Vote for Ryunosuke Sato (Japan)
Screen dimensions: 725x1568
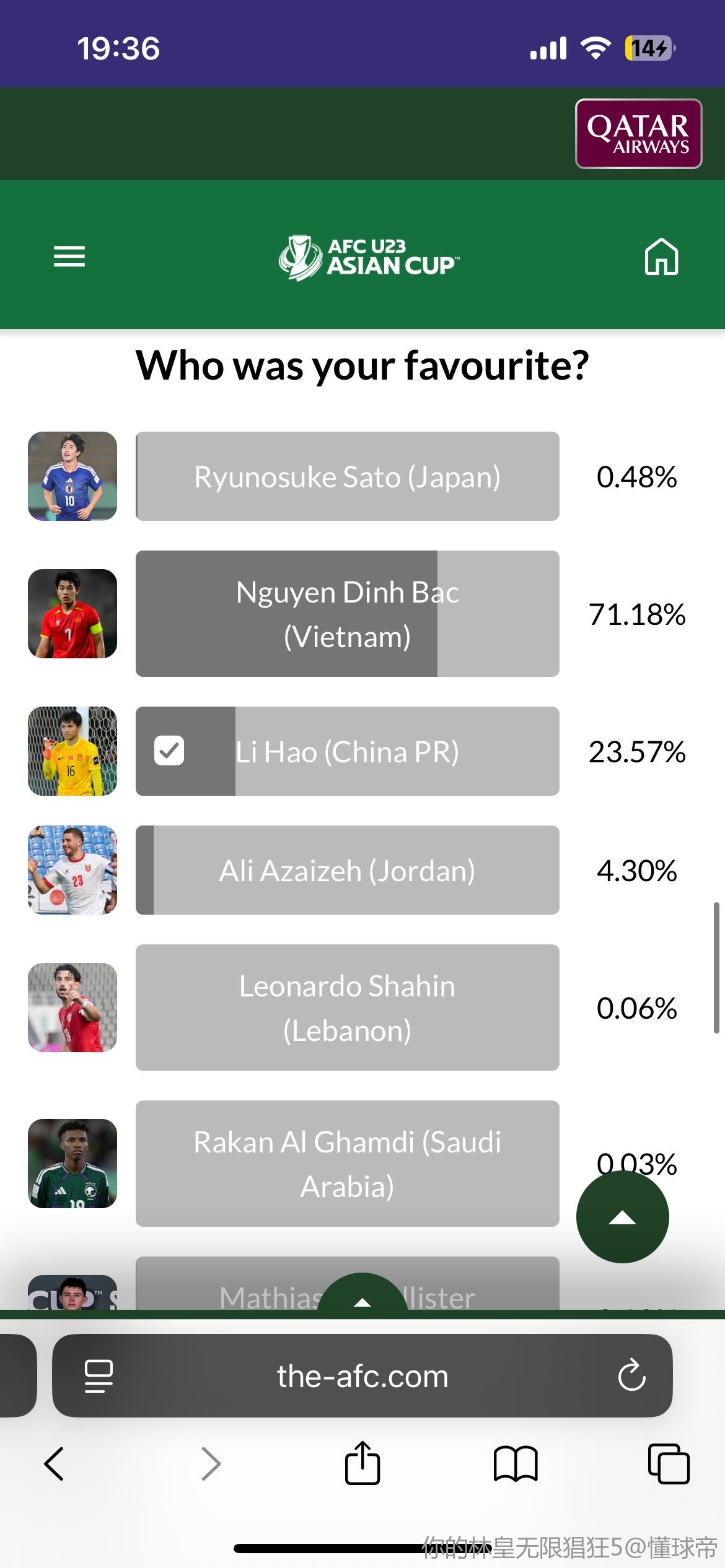[x=347, y=476]
